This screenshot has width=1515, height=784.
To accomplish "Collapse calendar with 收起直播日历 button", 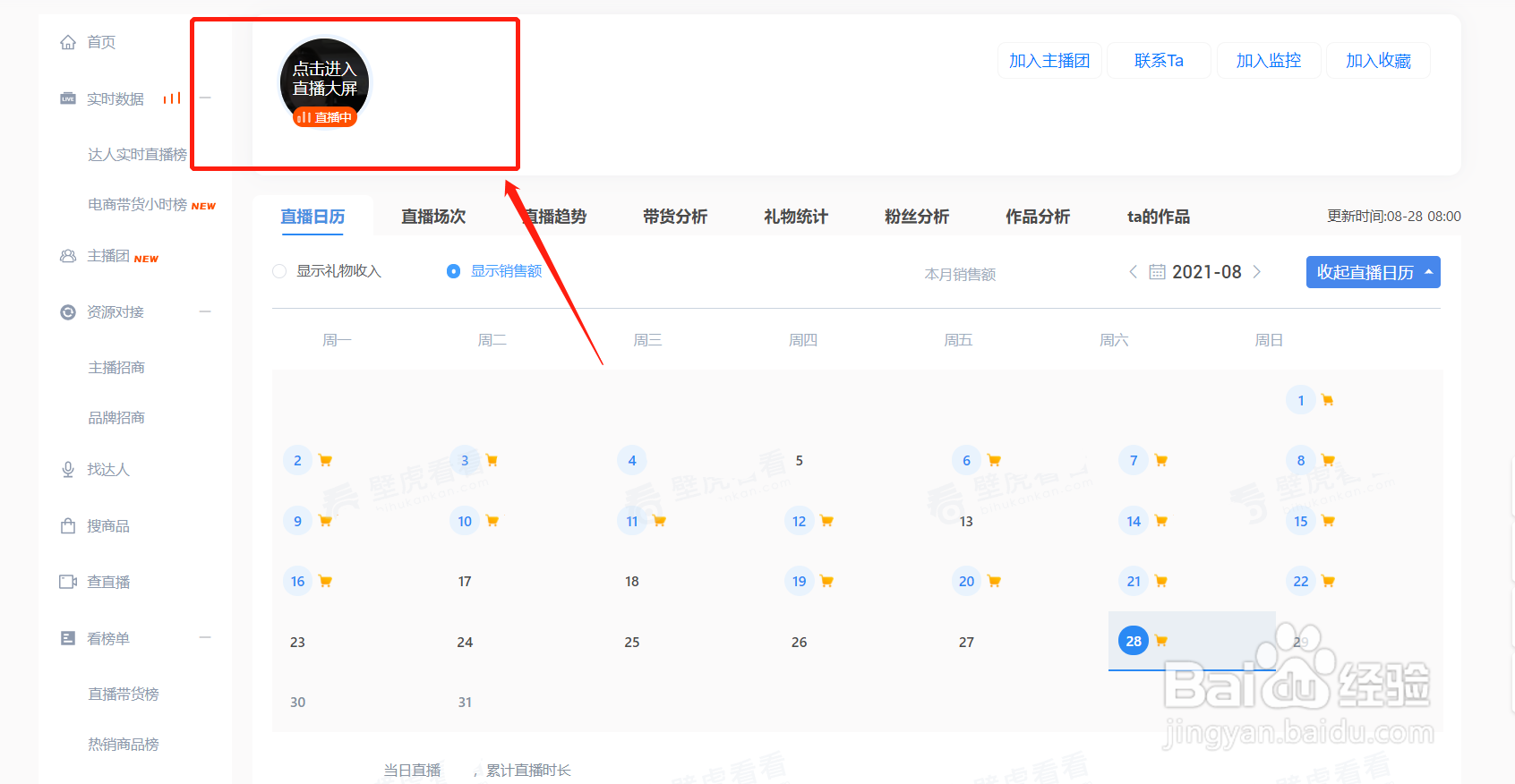I will click(1374, 272).
